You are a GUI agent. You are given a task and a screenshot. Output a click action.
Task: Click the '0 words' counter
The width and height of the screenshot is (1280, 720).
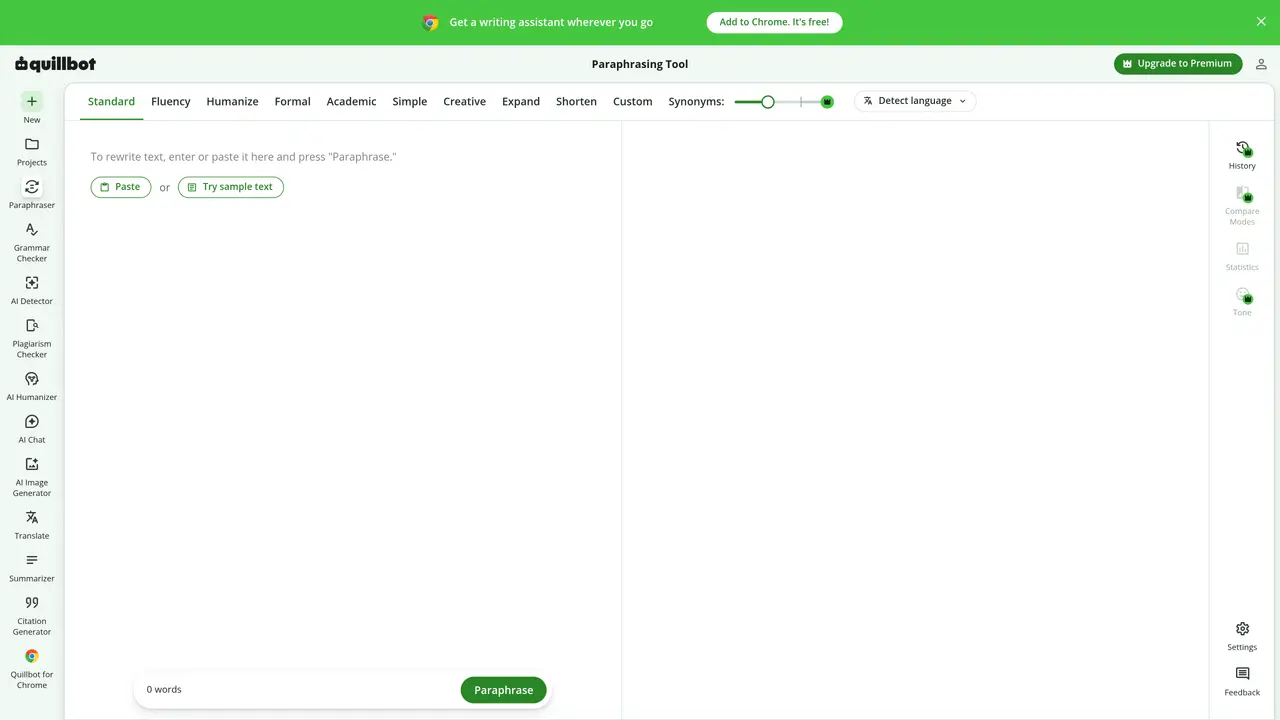(164, 690)
